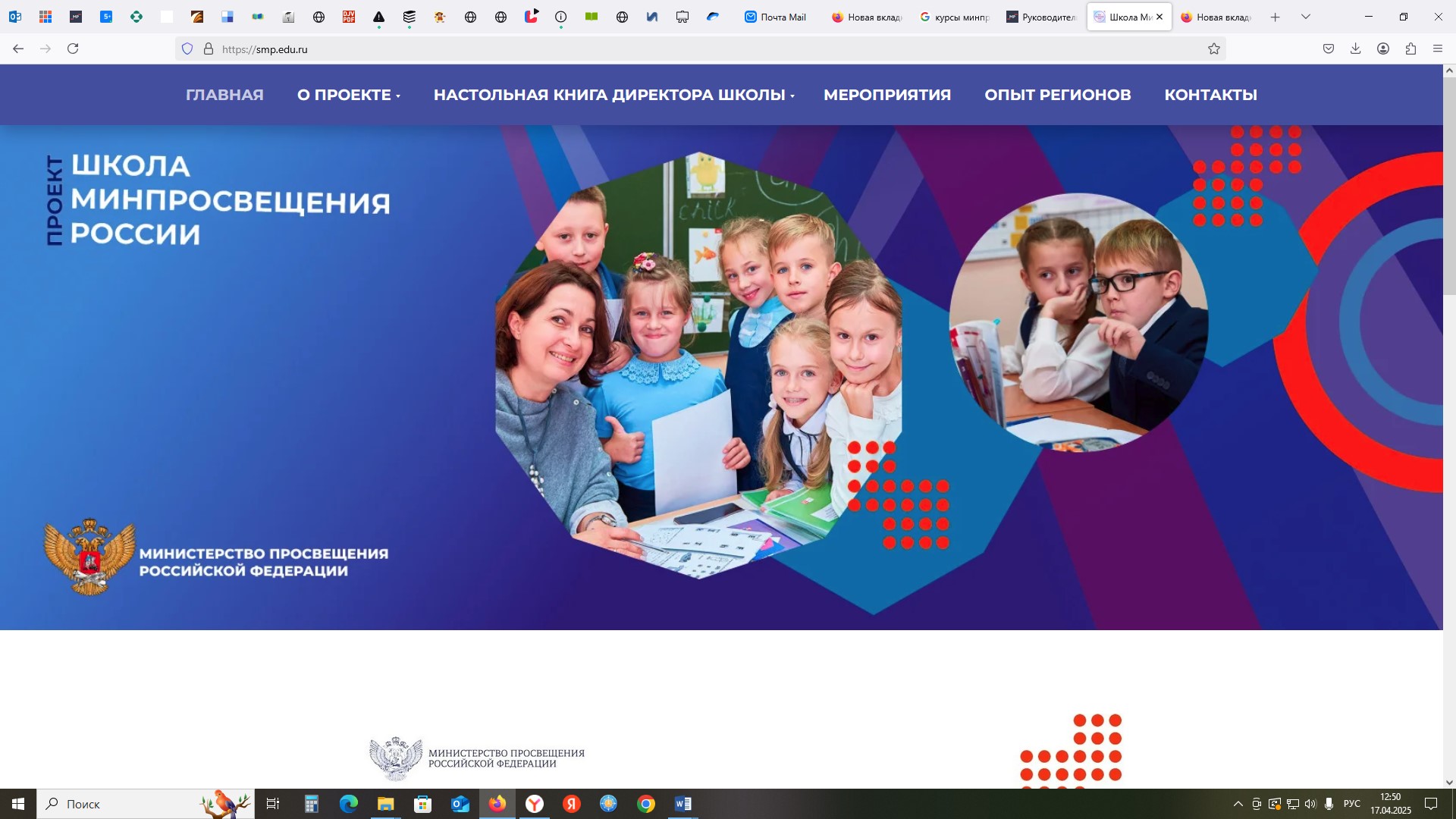1456x819 pixels.
Task: Open the КОНТАКТЫ page
Action: pos(1211,95)
